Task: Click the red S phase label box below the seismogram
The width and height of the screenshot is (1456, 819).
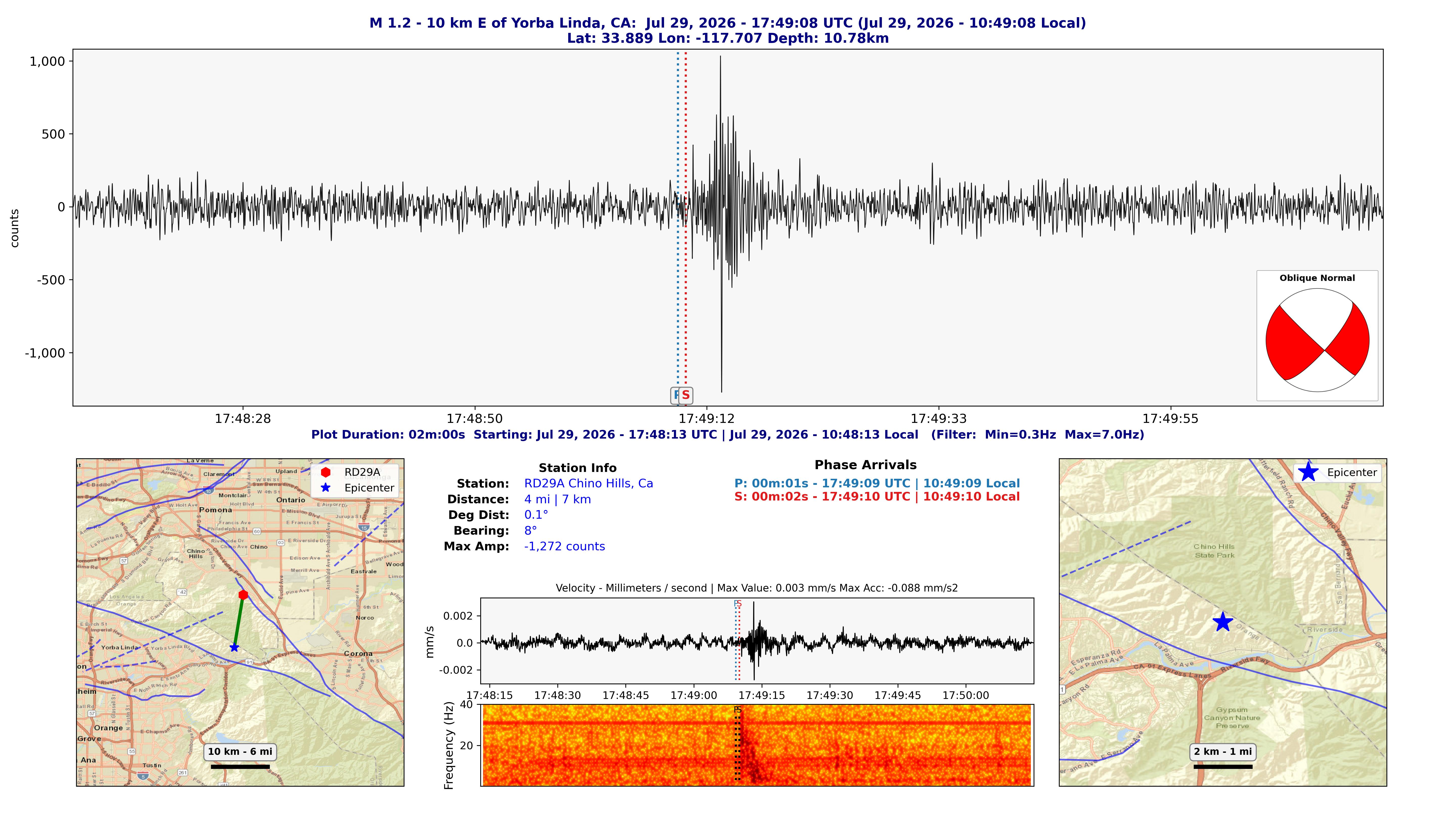Action: click(x=686, y=395)
